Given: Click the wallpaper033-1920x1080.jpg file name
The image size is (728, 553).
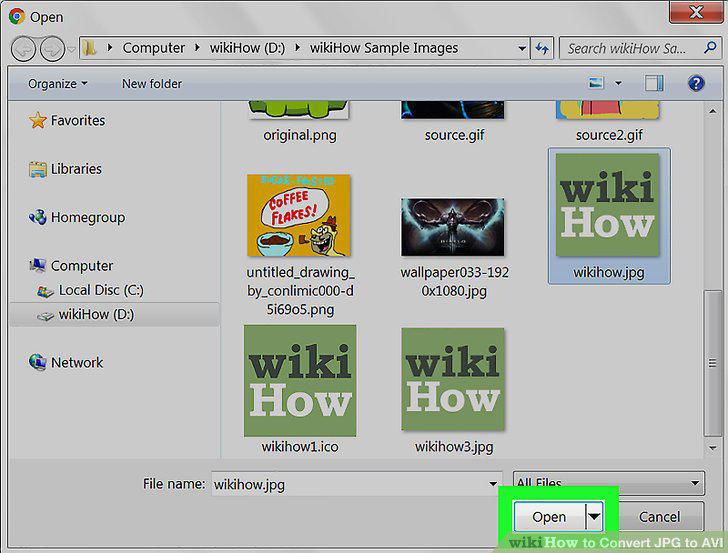Looking at the screenshot, I should point(455,281).
